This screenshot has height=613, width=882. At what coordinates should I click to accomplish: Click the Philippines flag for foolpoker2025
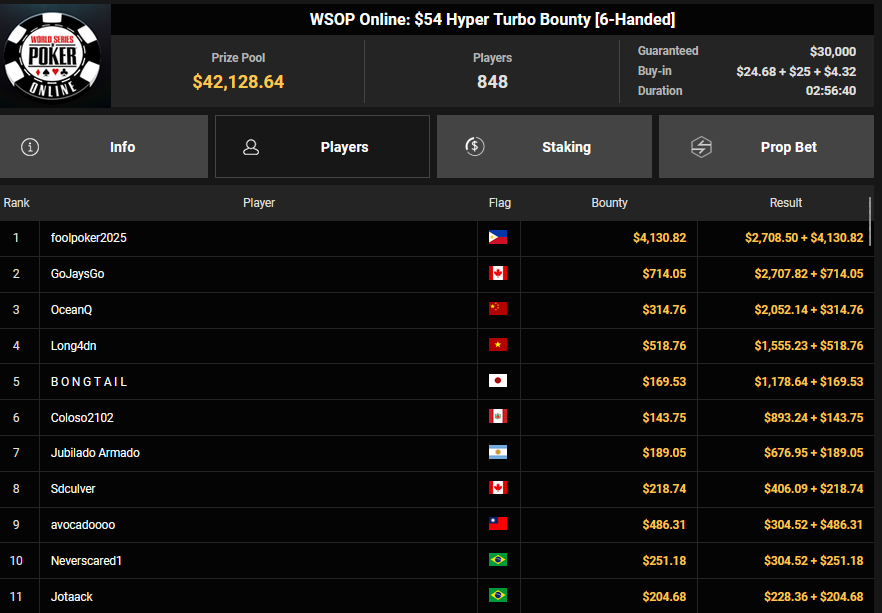(x=498, y=238)
